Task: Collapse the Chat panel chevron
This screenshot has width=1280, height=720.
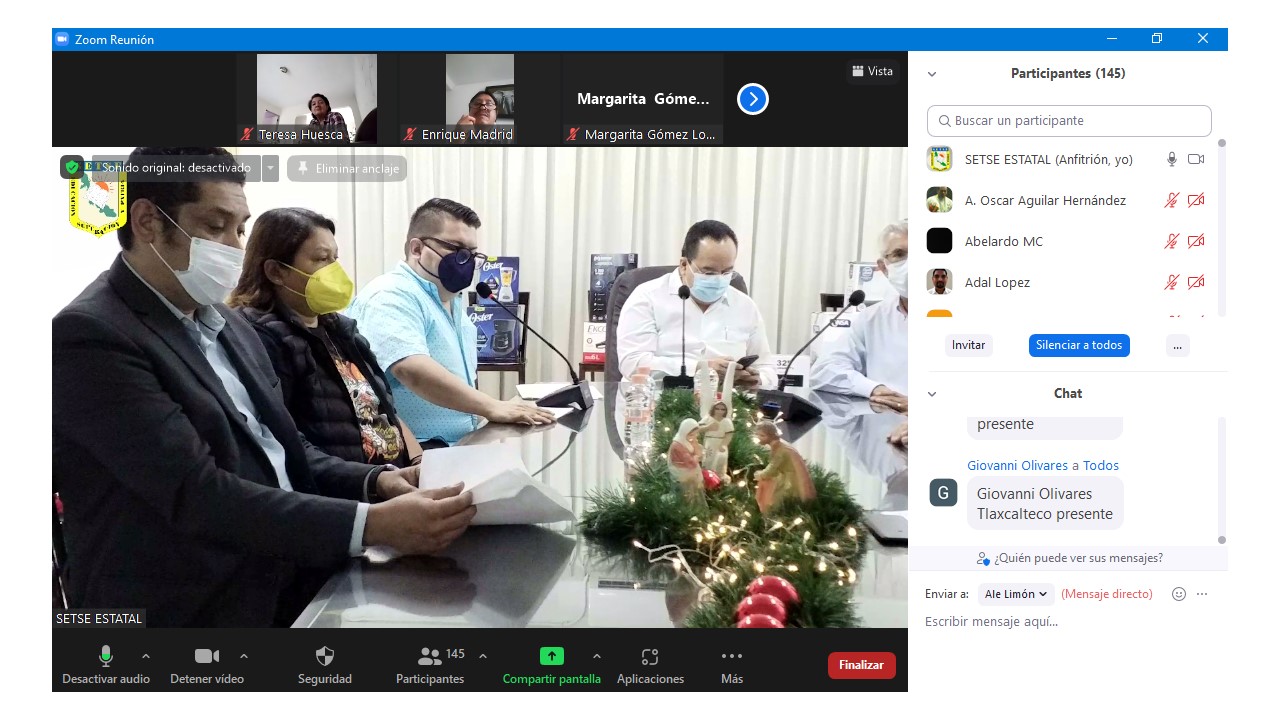Action: (x=932, y=394)
